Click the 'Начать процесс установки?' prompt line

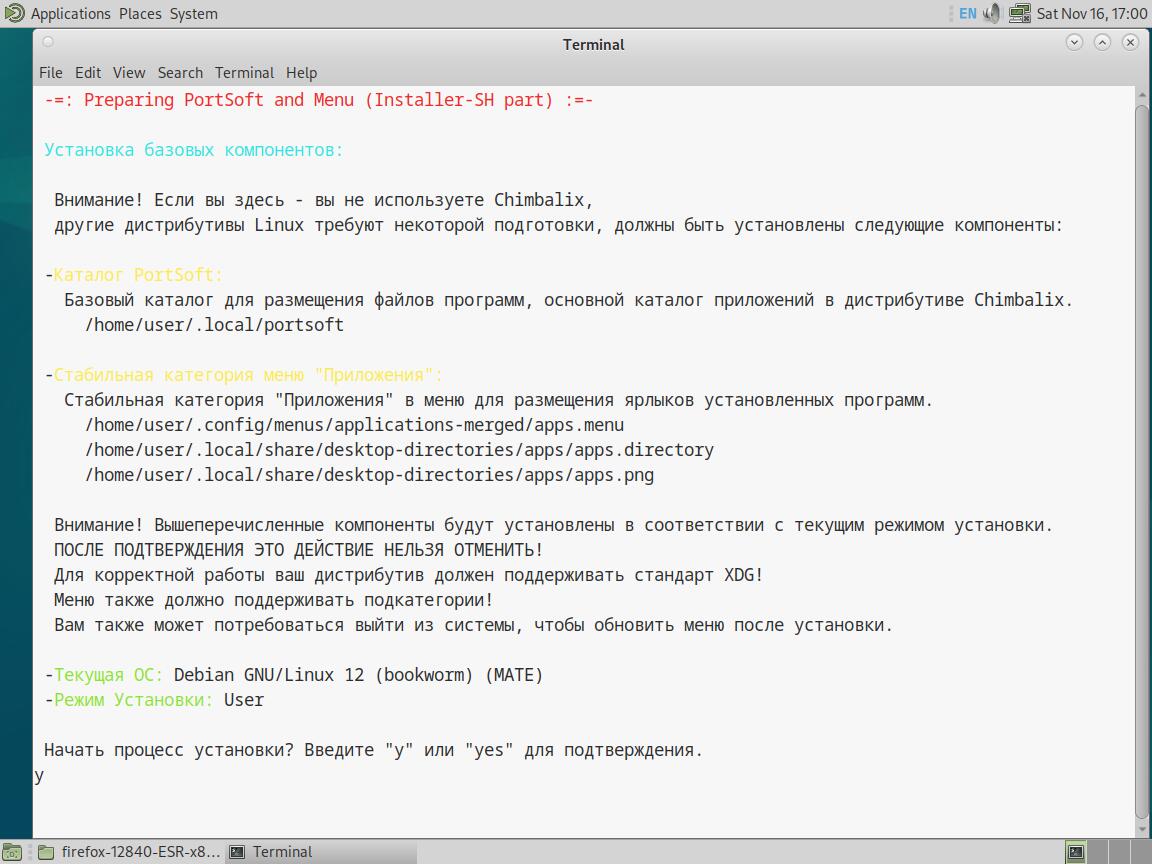373,749
